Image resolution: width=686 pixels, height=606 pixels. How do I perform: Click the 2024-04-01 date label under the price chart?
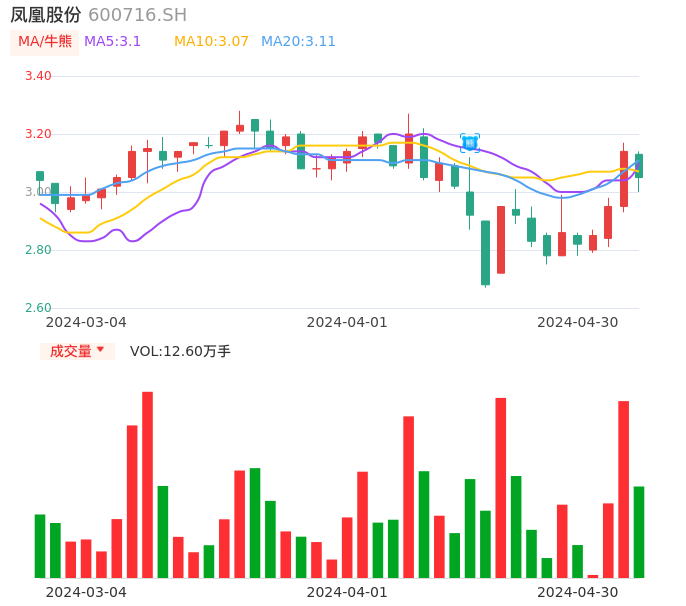(x=346, y=322)
